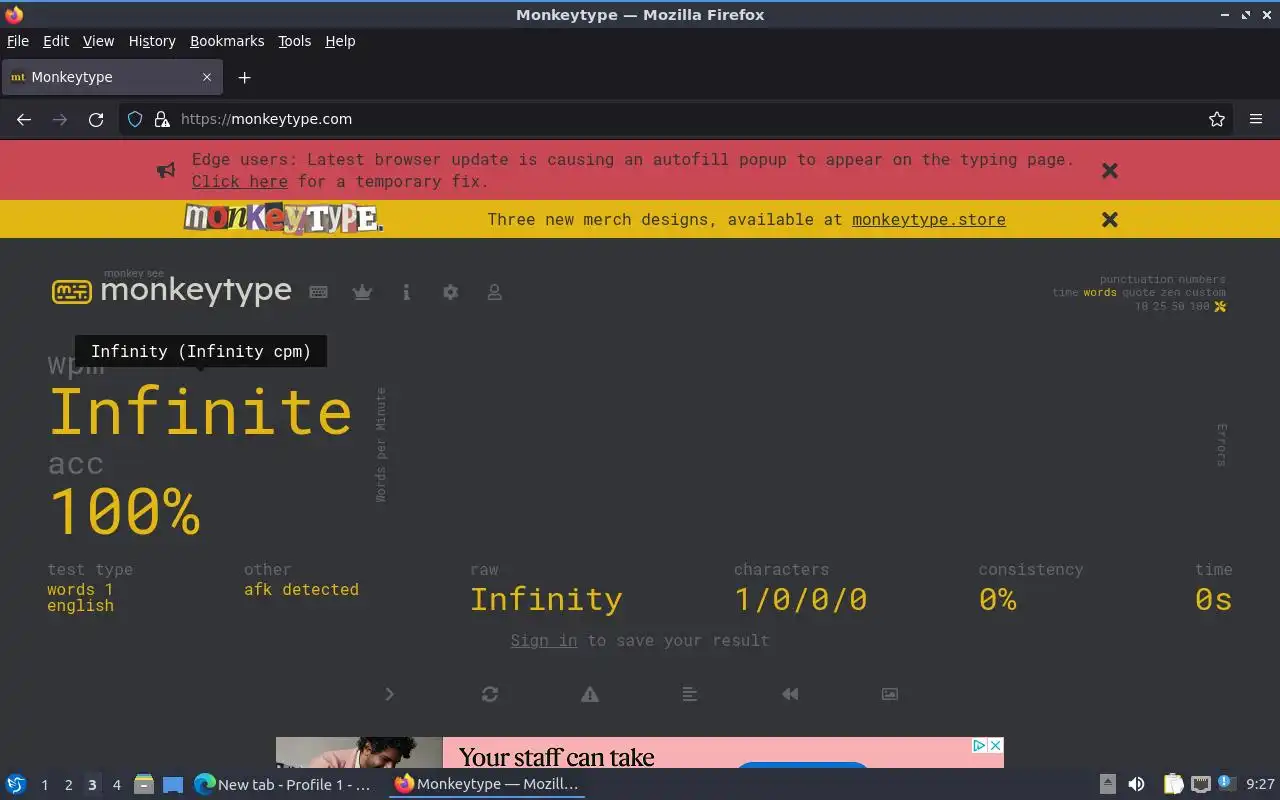Select quote test mode
1280x800 pixels.
tap(1139, 293)
